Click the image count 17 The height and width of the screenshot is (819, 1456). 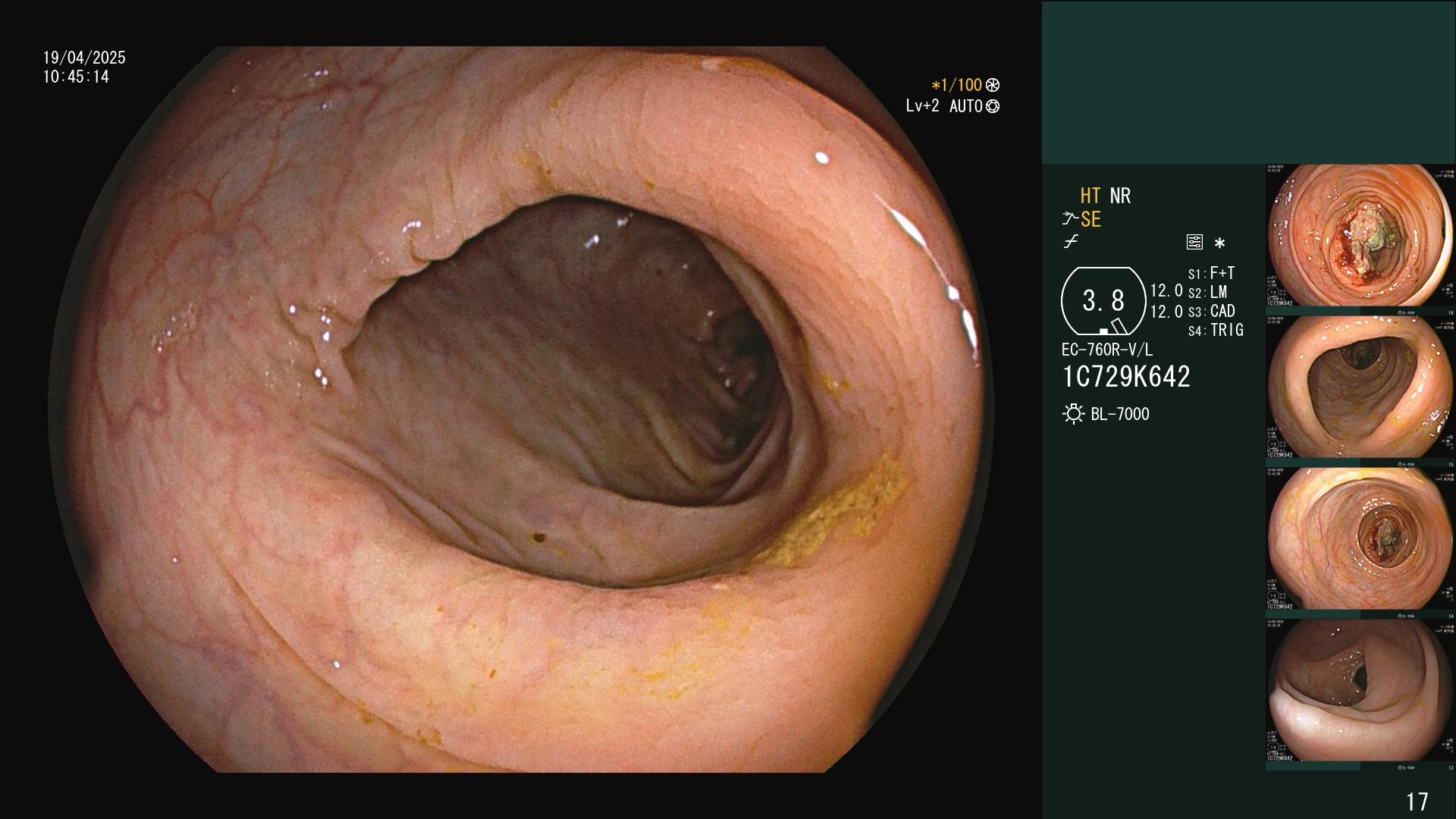coord(1417,802)
